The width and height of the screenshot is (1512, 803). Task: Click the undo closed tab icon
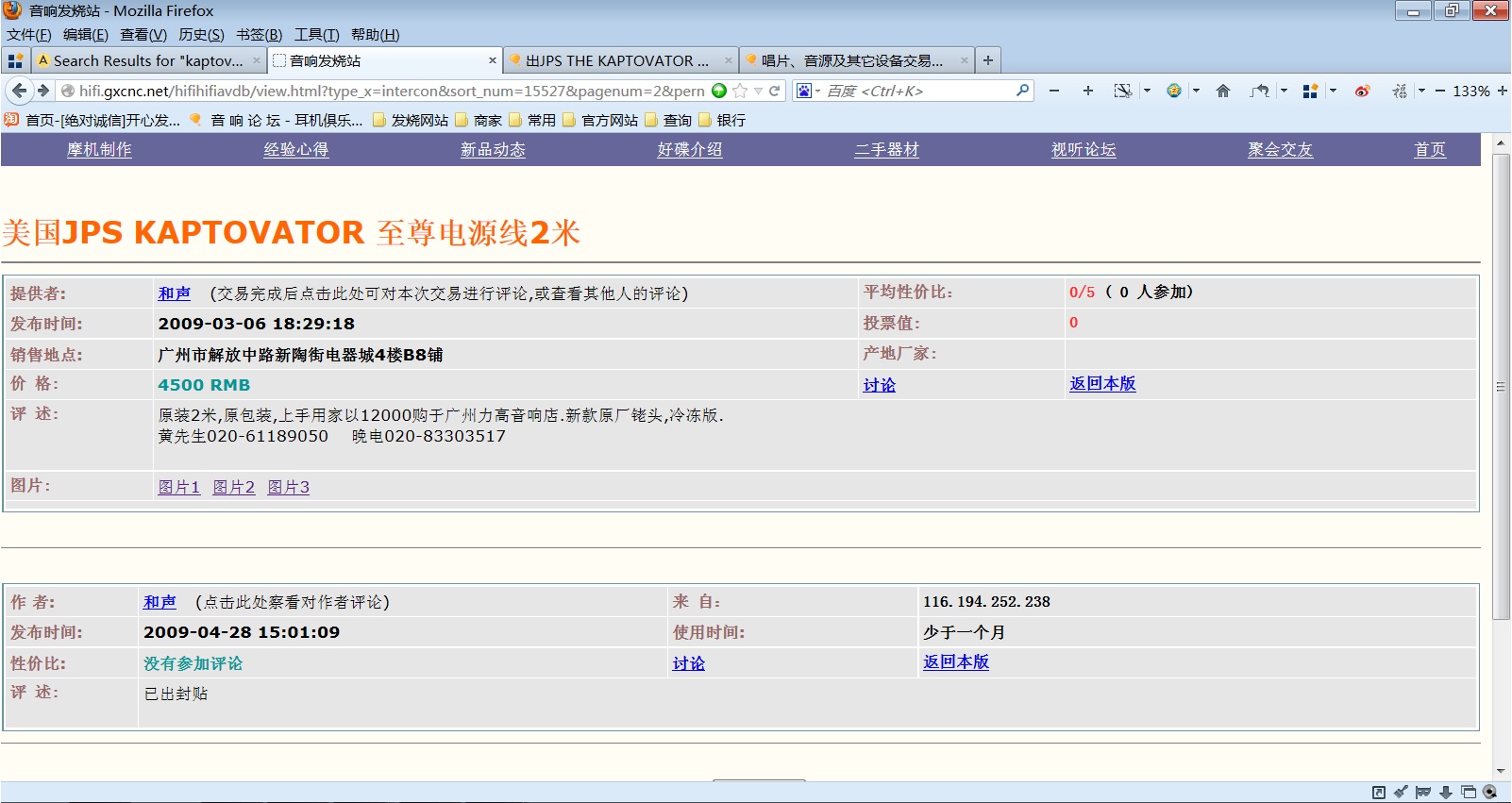pos(1260,91)
